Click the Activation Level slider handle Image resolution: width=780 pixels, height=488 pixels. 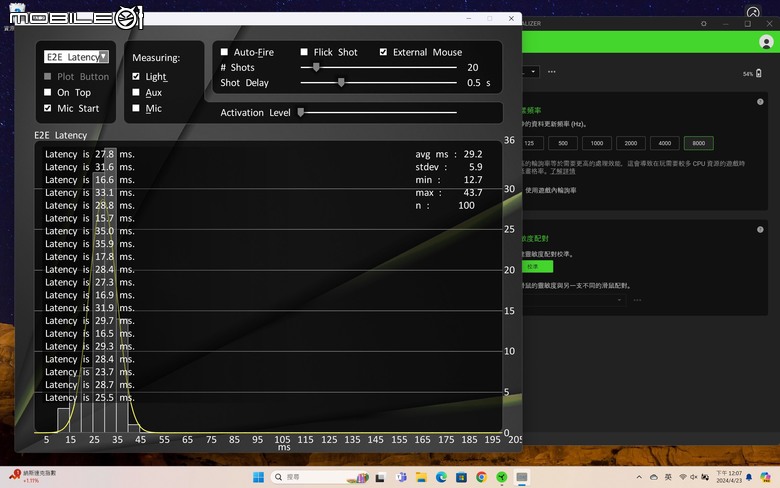tap(300, 112)
